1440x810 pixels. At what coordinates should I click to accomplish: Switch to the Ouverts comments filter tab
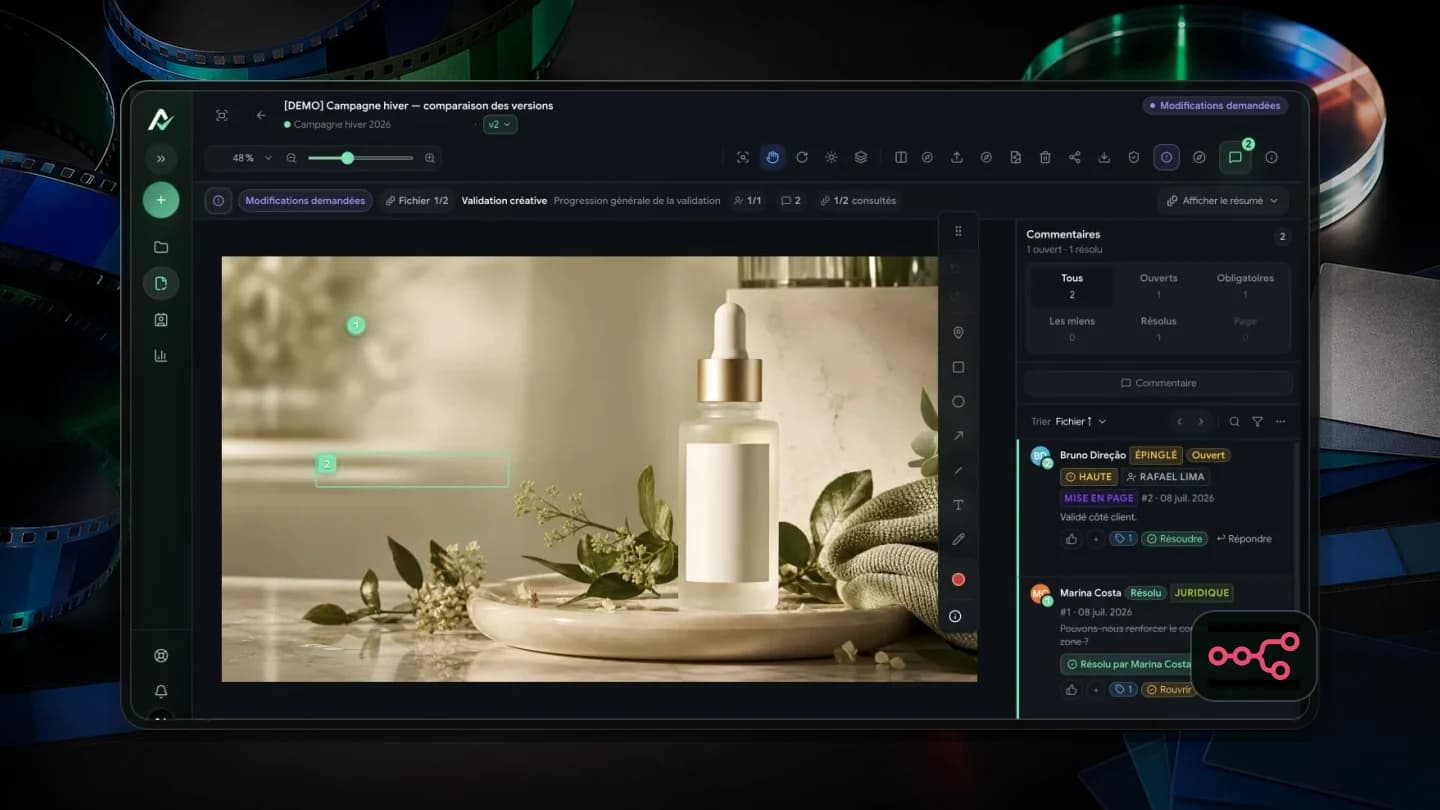coord(1158,286)
